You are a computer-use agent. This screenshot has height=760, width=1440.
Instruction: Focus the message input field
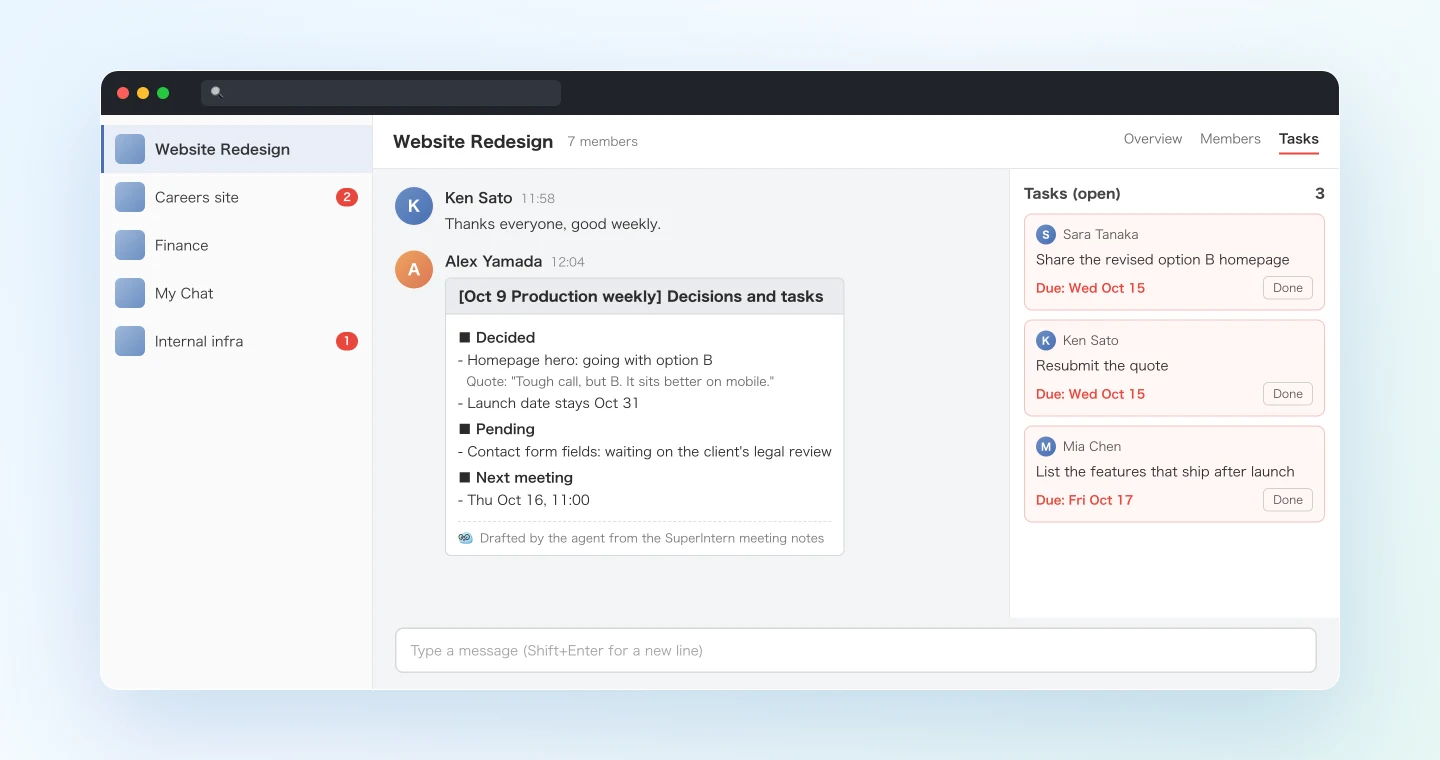(x=856, y=650)
